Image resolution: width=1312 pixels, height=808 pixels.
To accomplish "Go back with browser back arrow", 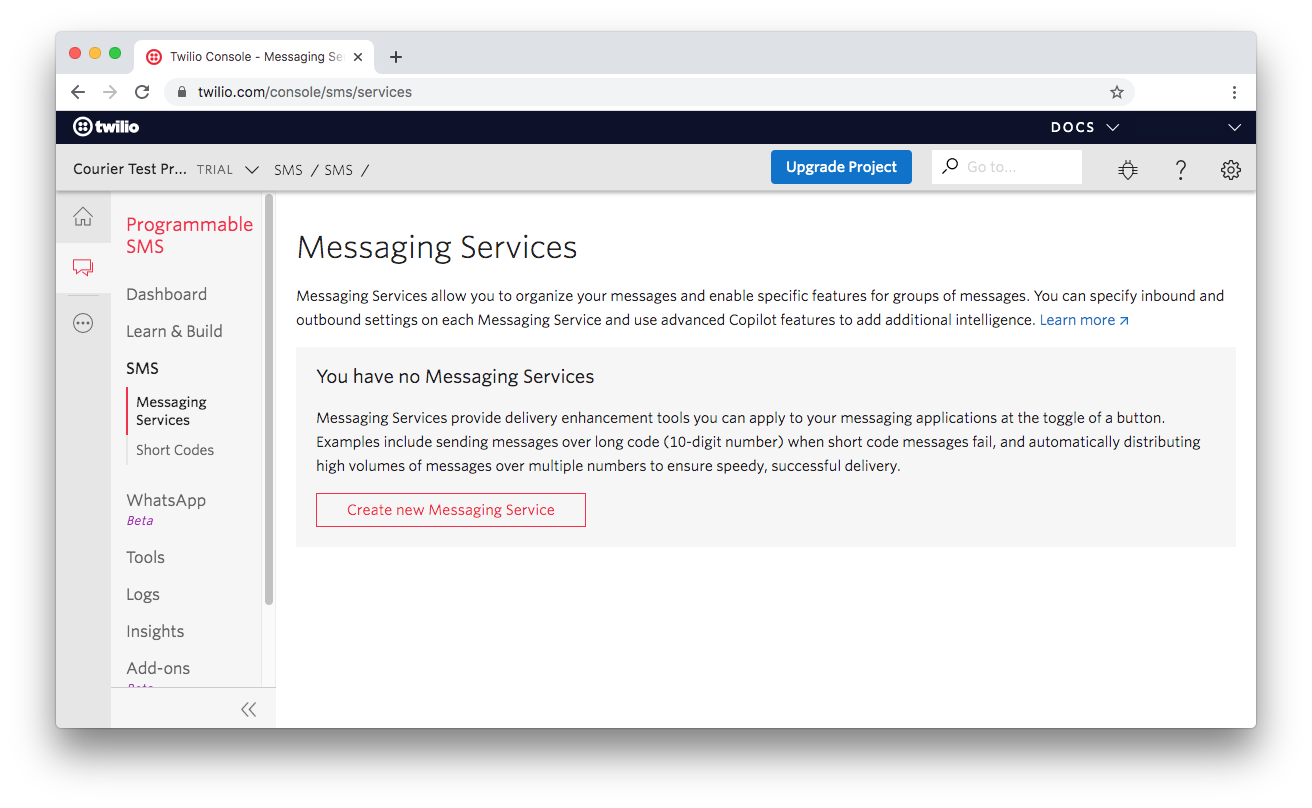I will pos(78,92).
